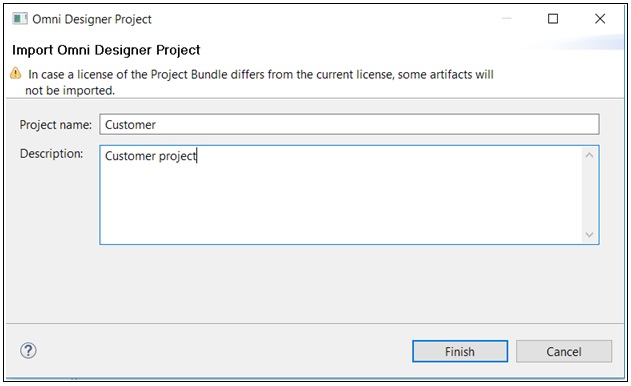
Task: Click the license warning message text
Action: (x=260, y=82)
